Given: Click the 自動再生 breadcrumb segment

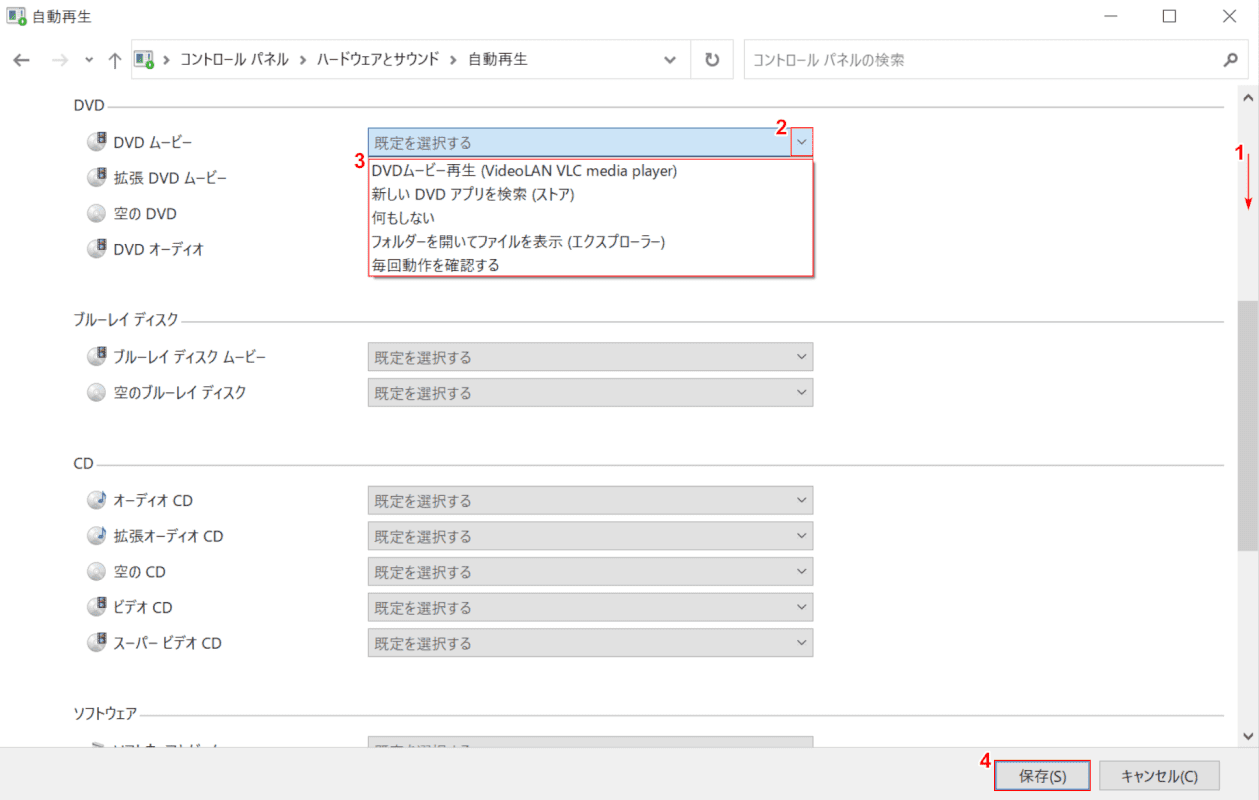Looking at the screenshot, I should pyautogui.click(x=498, y=60).
